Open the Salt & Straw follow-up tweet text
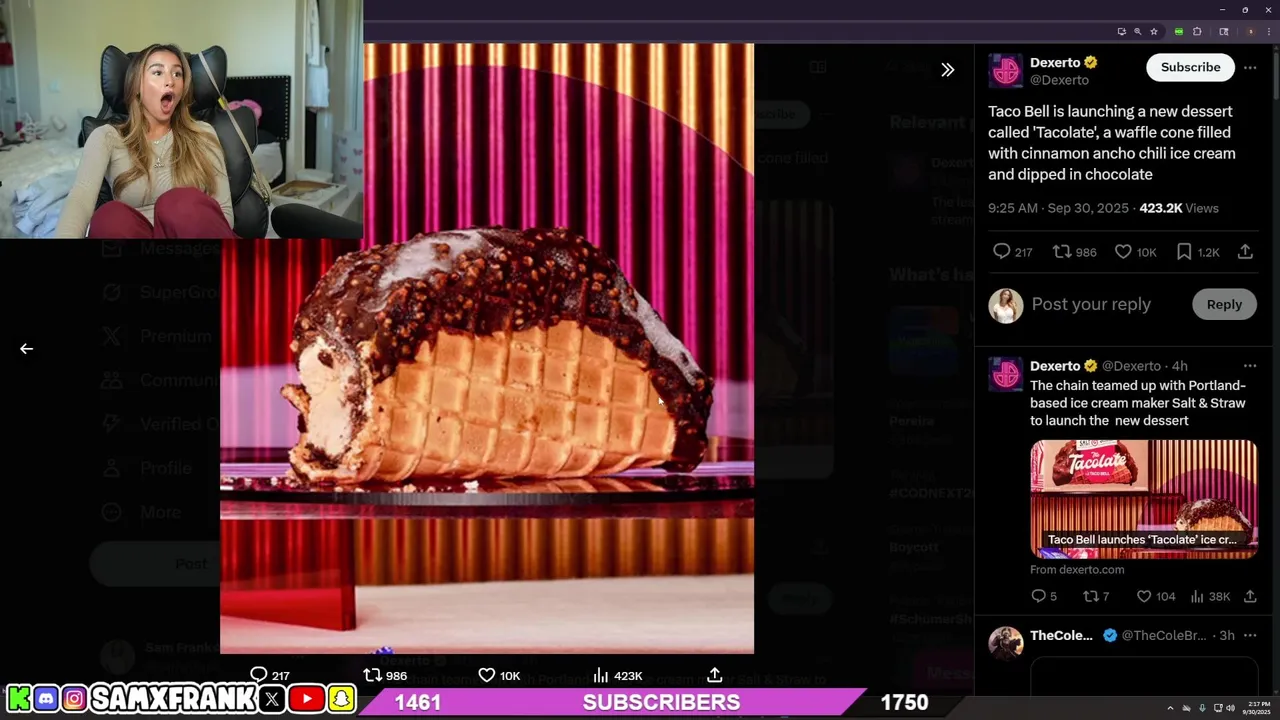This screenshot has width=1280, height=720. coord(1138,403)
